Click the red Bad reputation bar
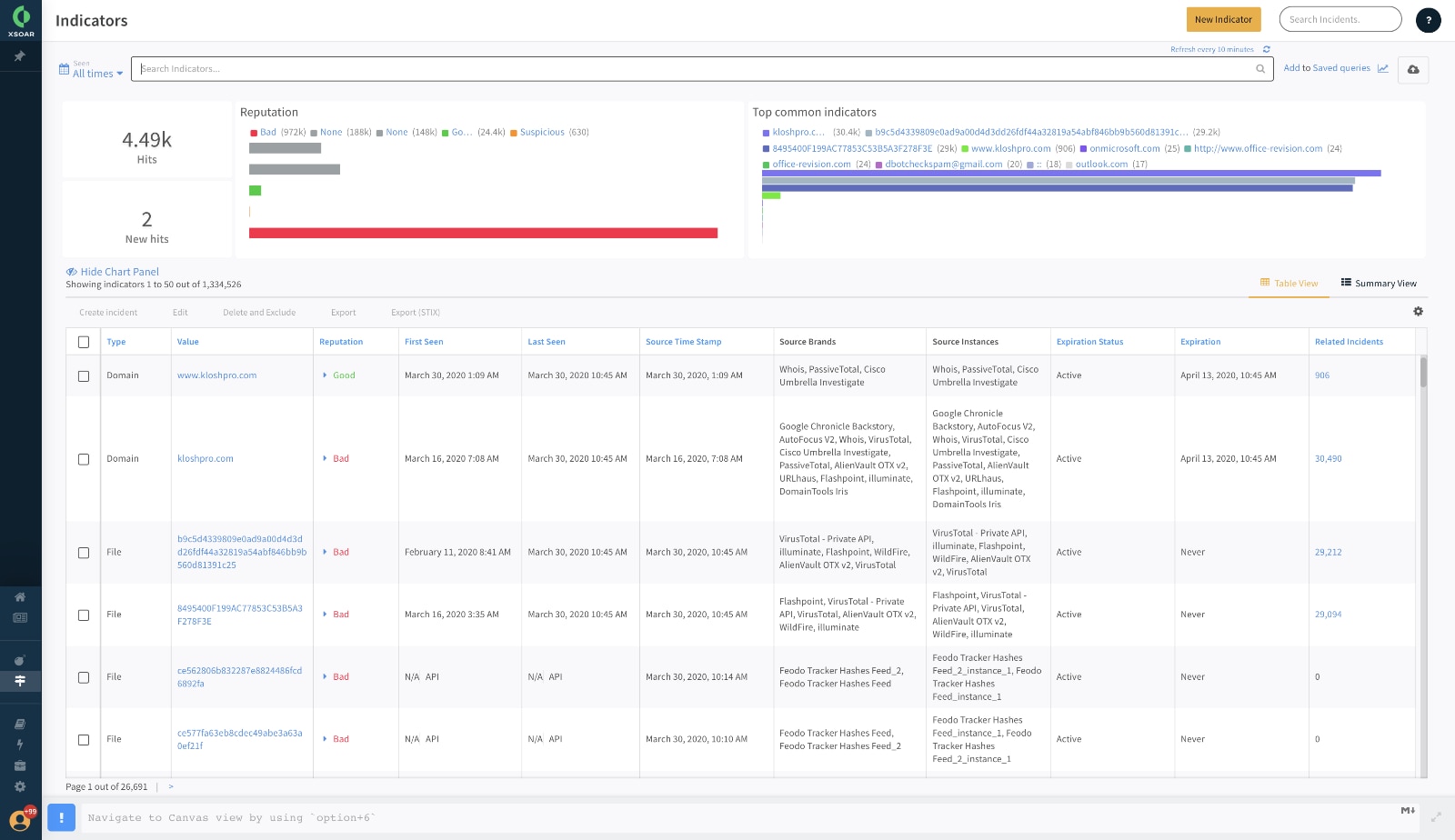 [483, 234]
